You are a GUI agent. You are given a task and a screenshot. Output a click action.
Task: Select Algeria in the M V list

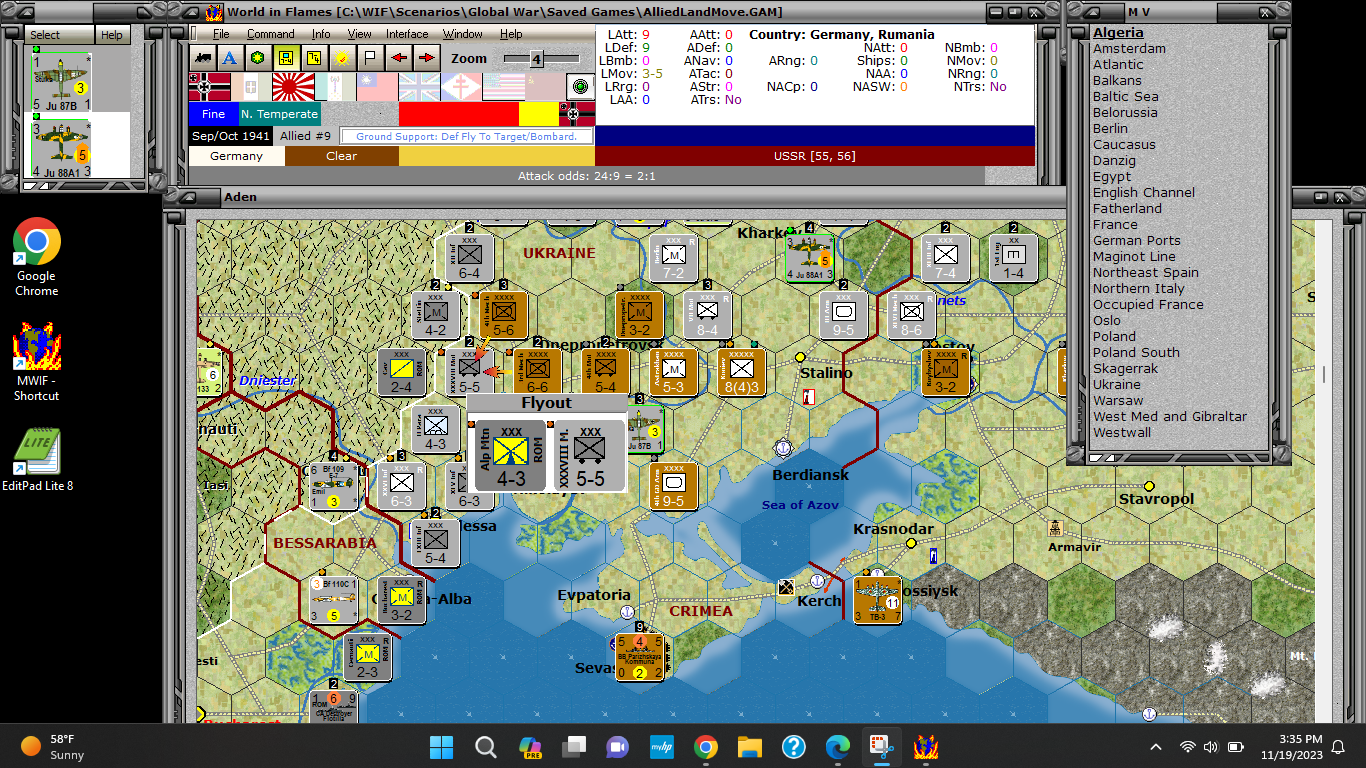tap(1118, 33)
